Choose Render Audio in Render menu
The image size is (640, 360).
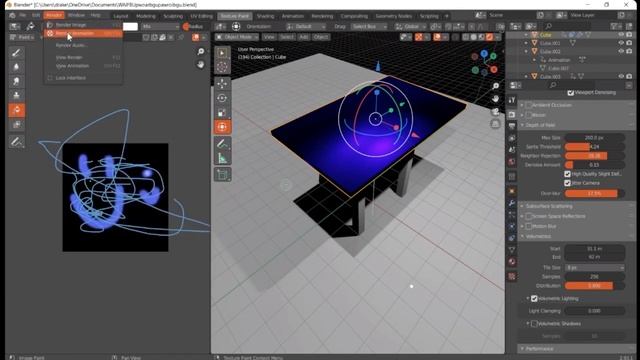83,45
